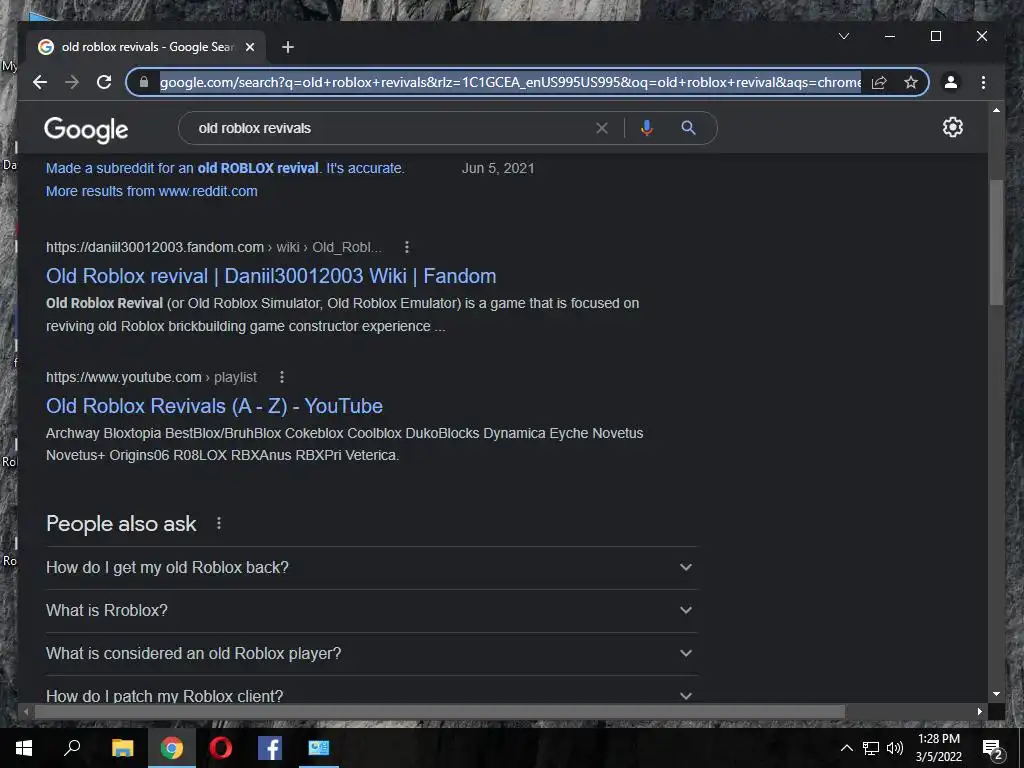
Task: Open the 'Made a subreddit for an old ROBLOX revival' link
Action: (225, 168)
